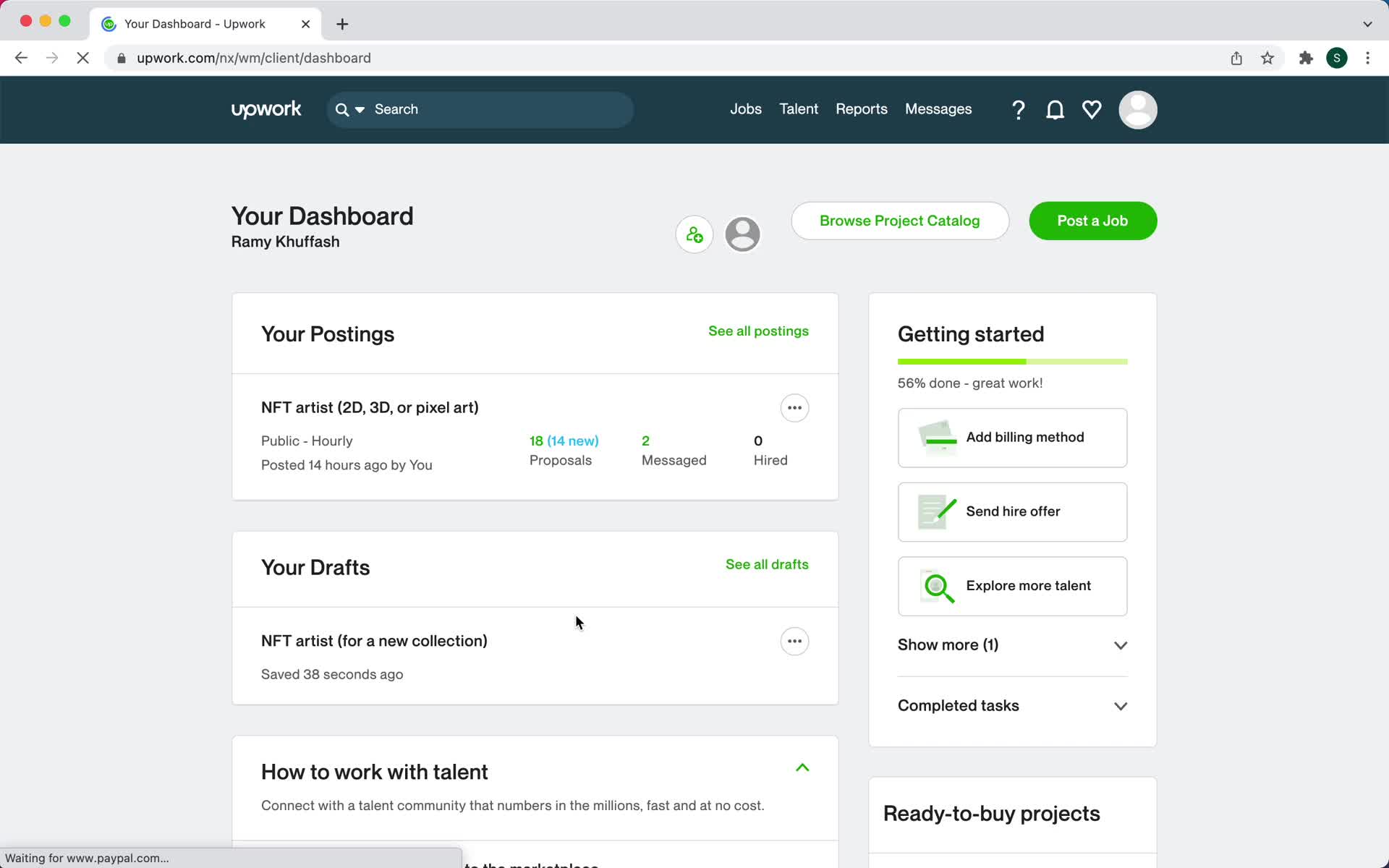The height and width of the screenshot is (868, 1389).
Task: Click Post a Job button
Action: [x=1093, y=221]
